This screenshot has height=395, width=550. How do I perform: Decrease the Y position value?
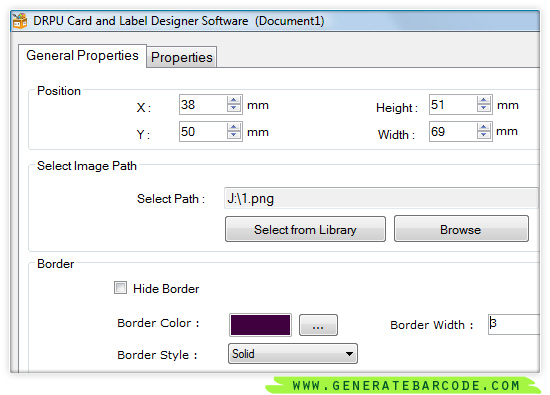234,135
